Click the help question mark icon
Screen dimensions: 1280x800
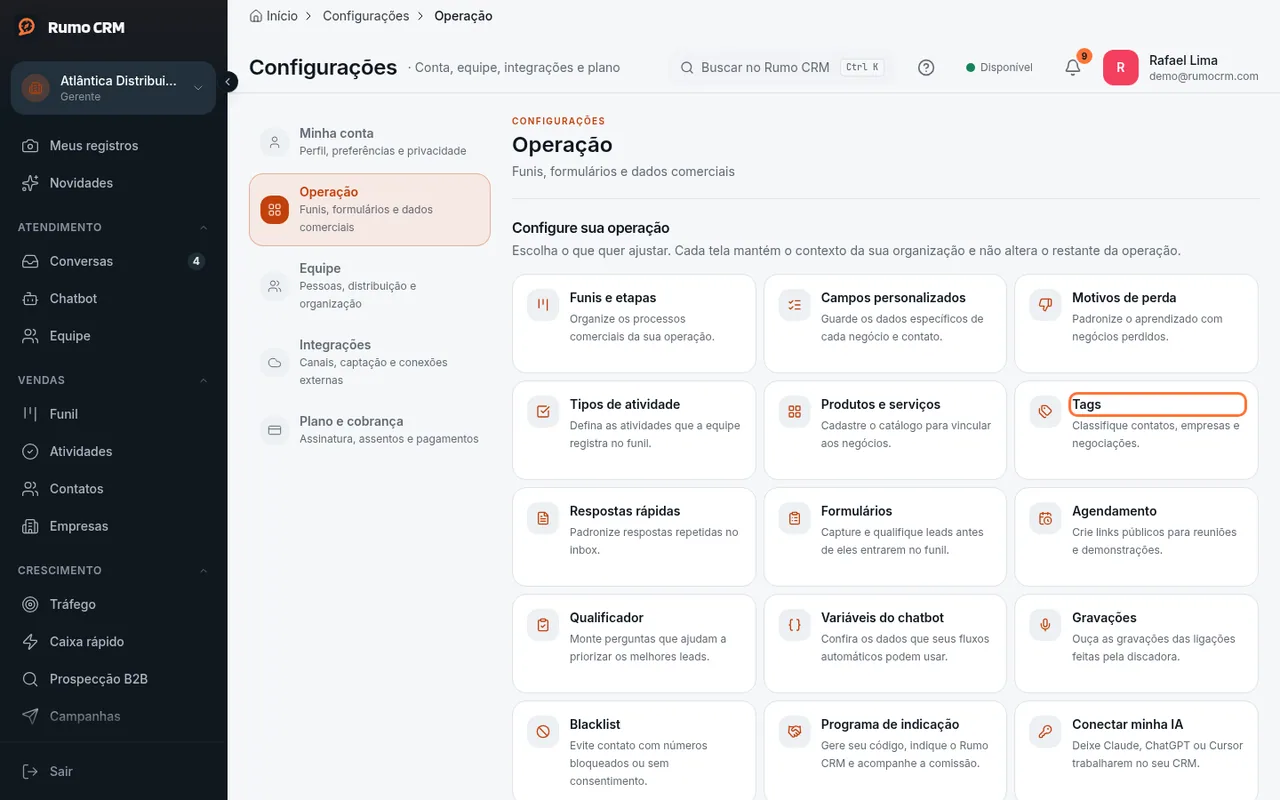click(x=926, y=68)
